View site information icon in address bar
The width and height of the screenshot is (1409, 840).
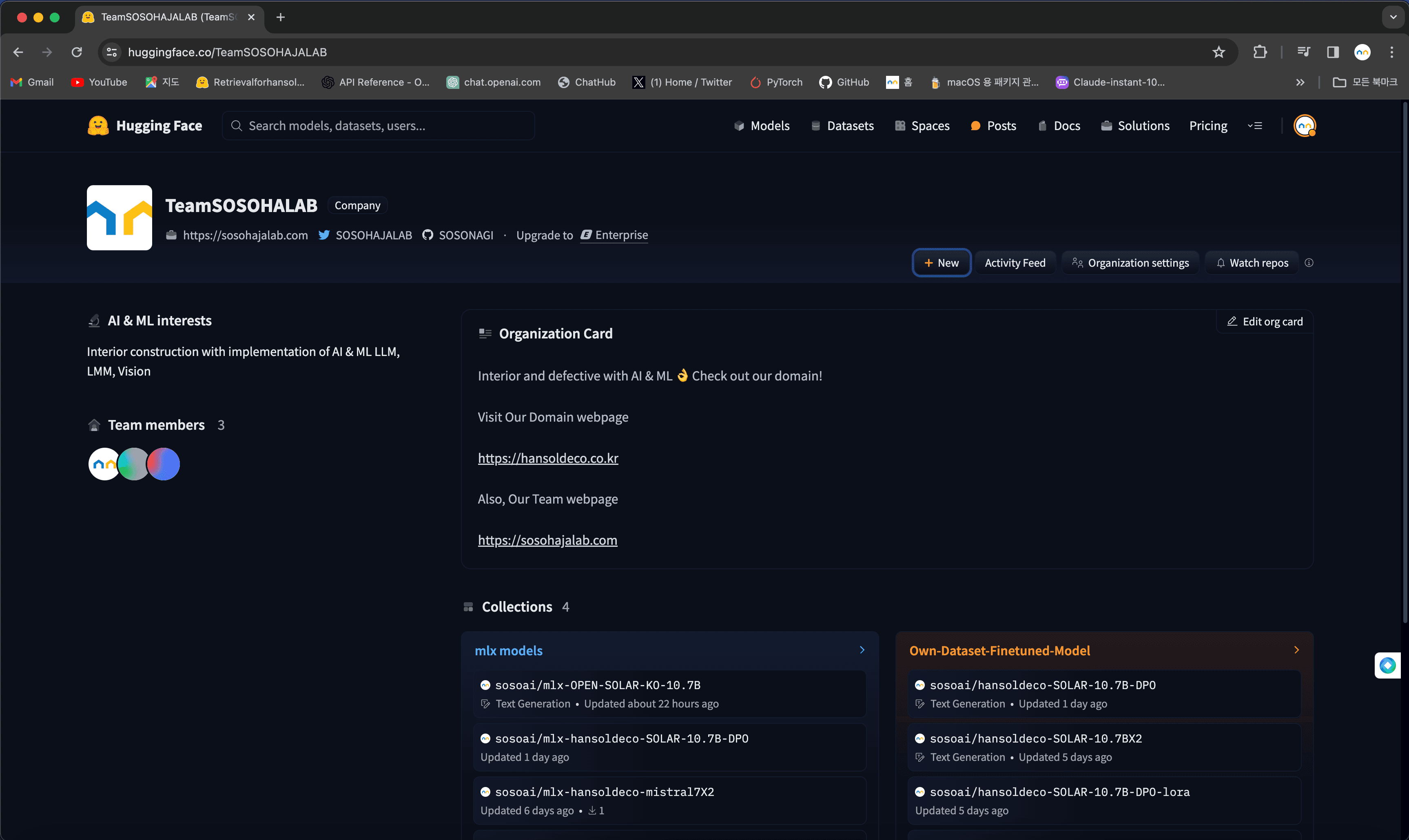[111, 52]
